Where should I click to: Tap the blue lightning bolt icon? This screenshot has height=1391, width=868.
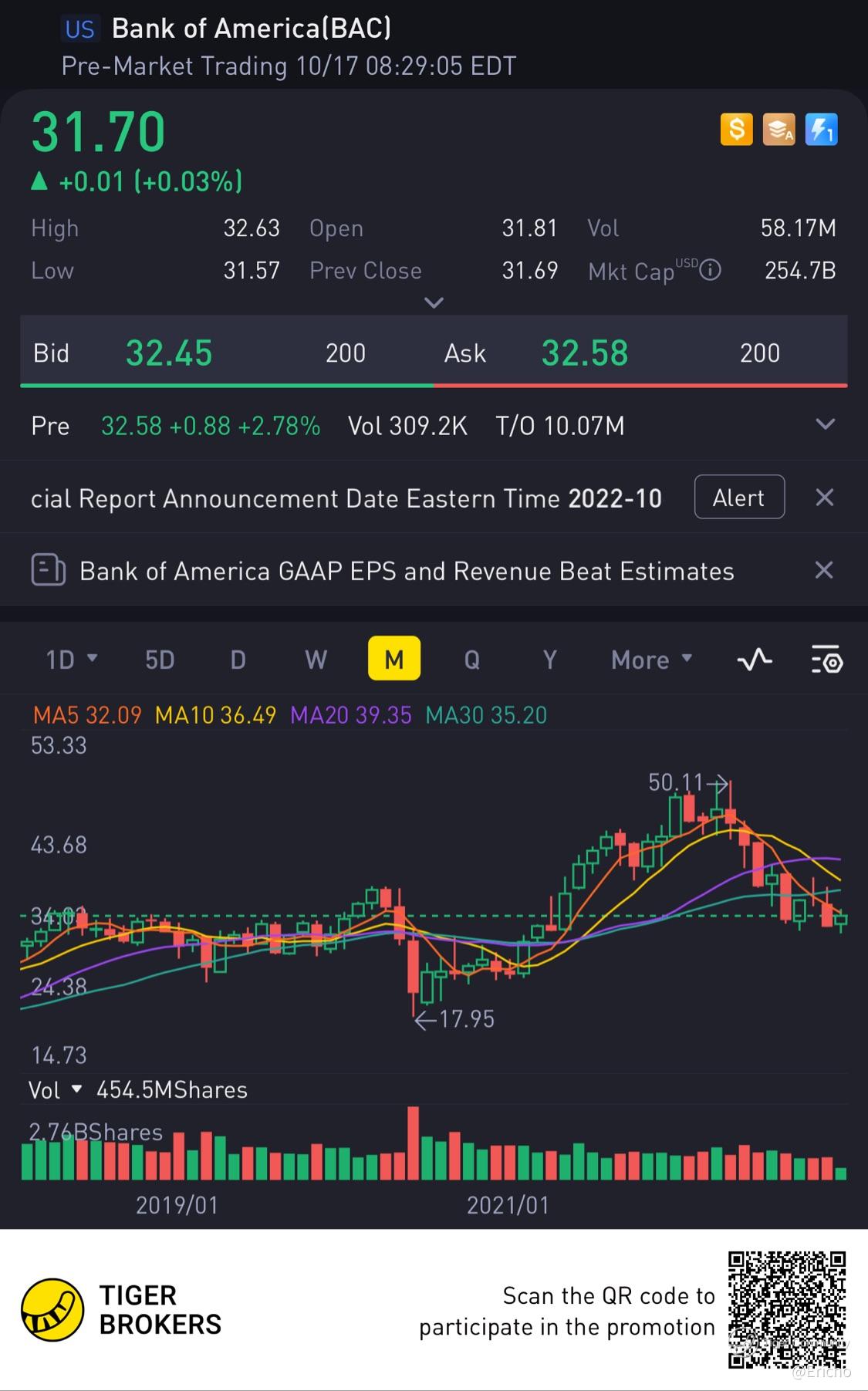click(821, 130)
